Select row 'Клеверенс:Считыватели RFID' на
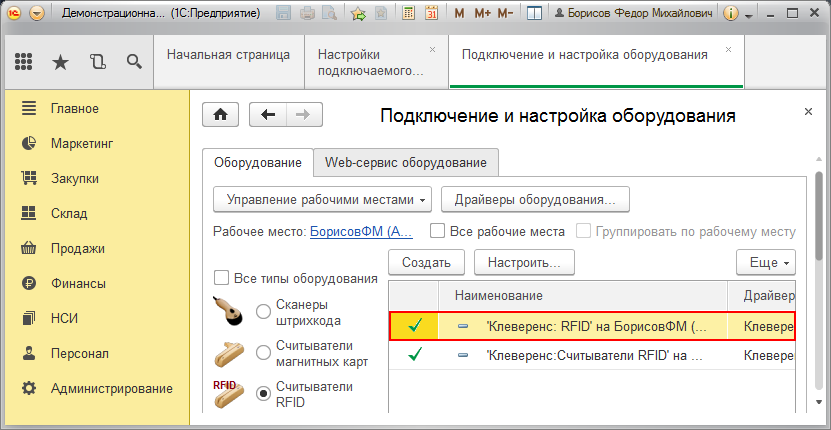This screenshot has width=831, height=430. click(593, 356)
